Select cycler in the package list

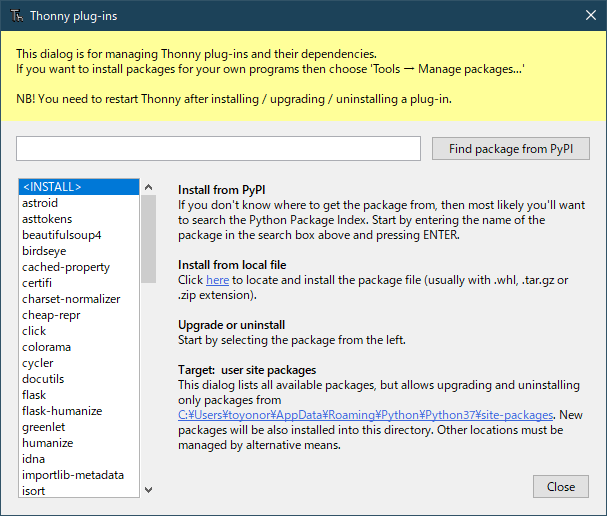[79, 363]
